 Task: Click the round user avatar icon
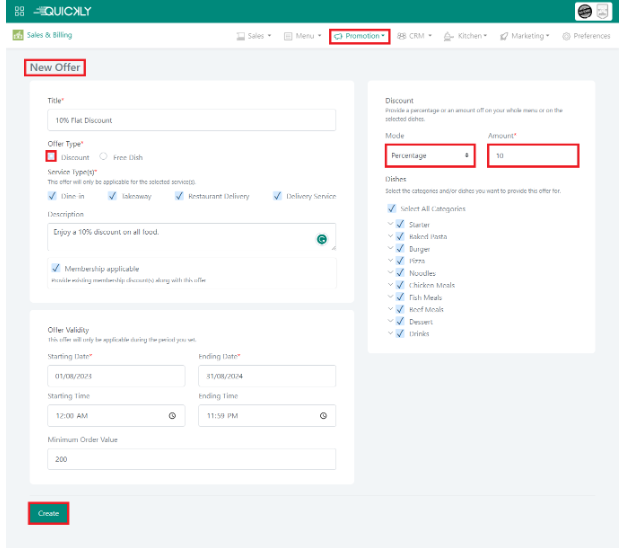point(584,12)
